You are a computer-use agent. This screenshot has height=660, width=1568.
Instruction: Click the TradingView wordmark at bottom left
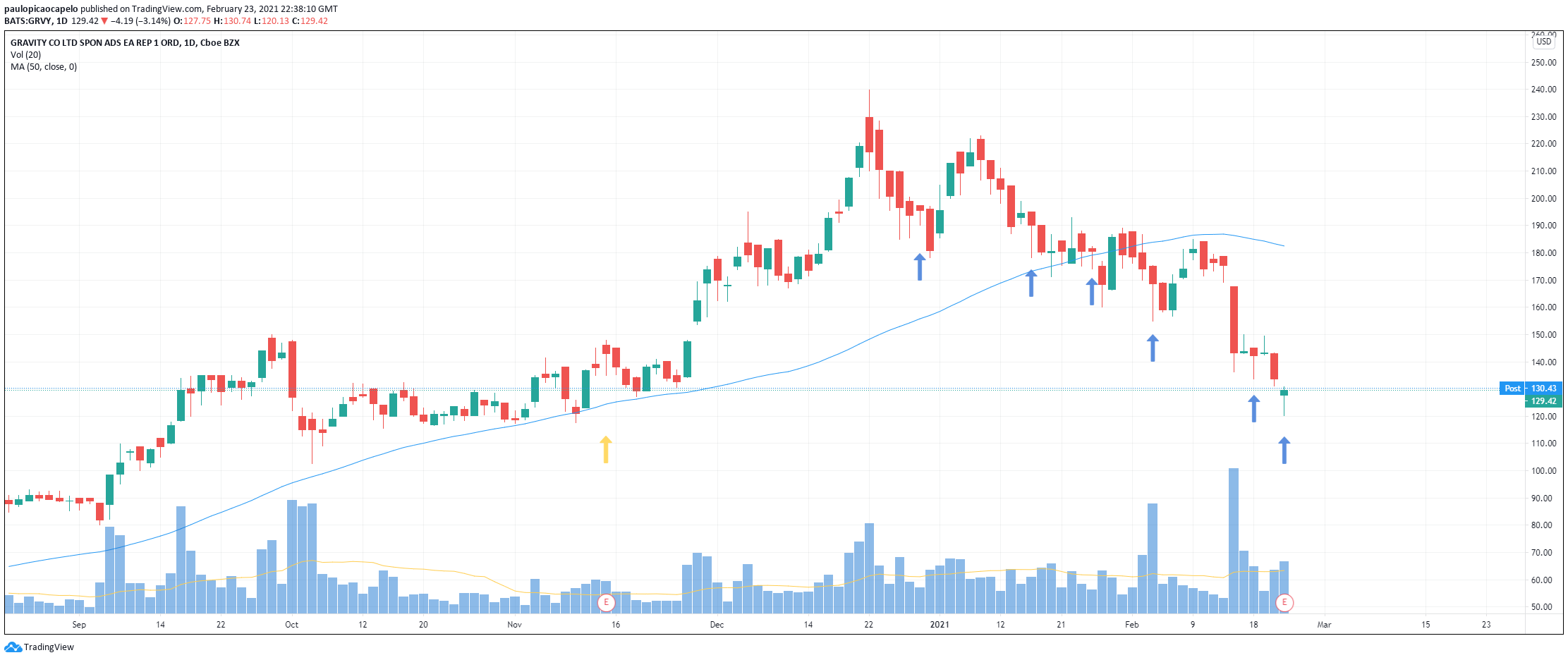coord(49,647)
